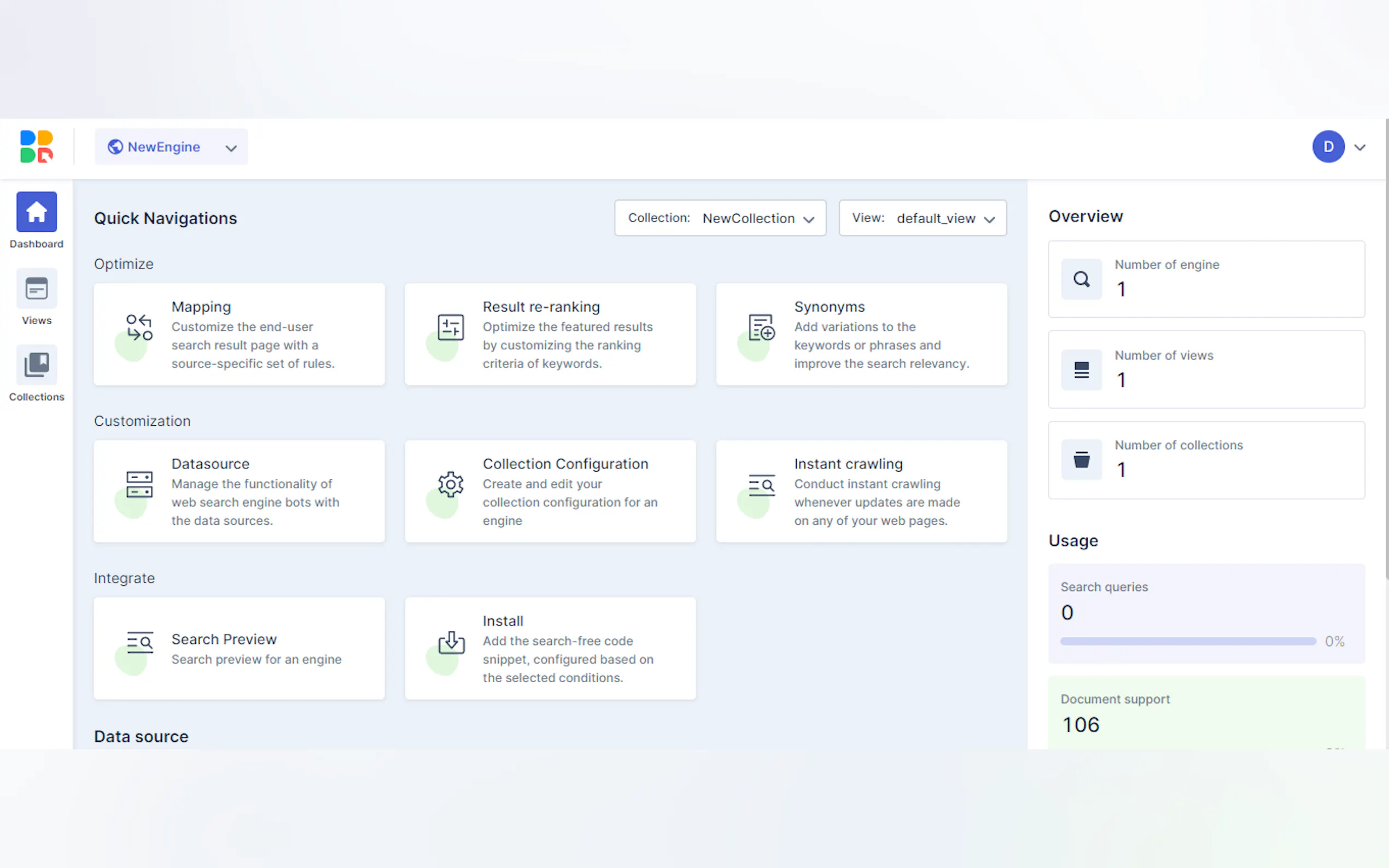Screen dimensions: 1389x868
Task: Click the Install download icon
Action: [x=451, y=642]
